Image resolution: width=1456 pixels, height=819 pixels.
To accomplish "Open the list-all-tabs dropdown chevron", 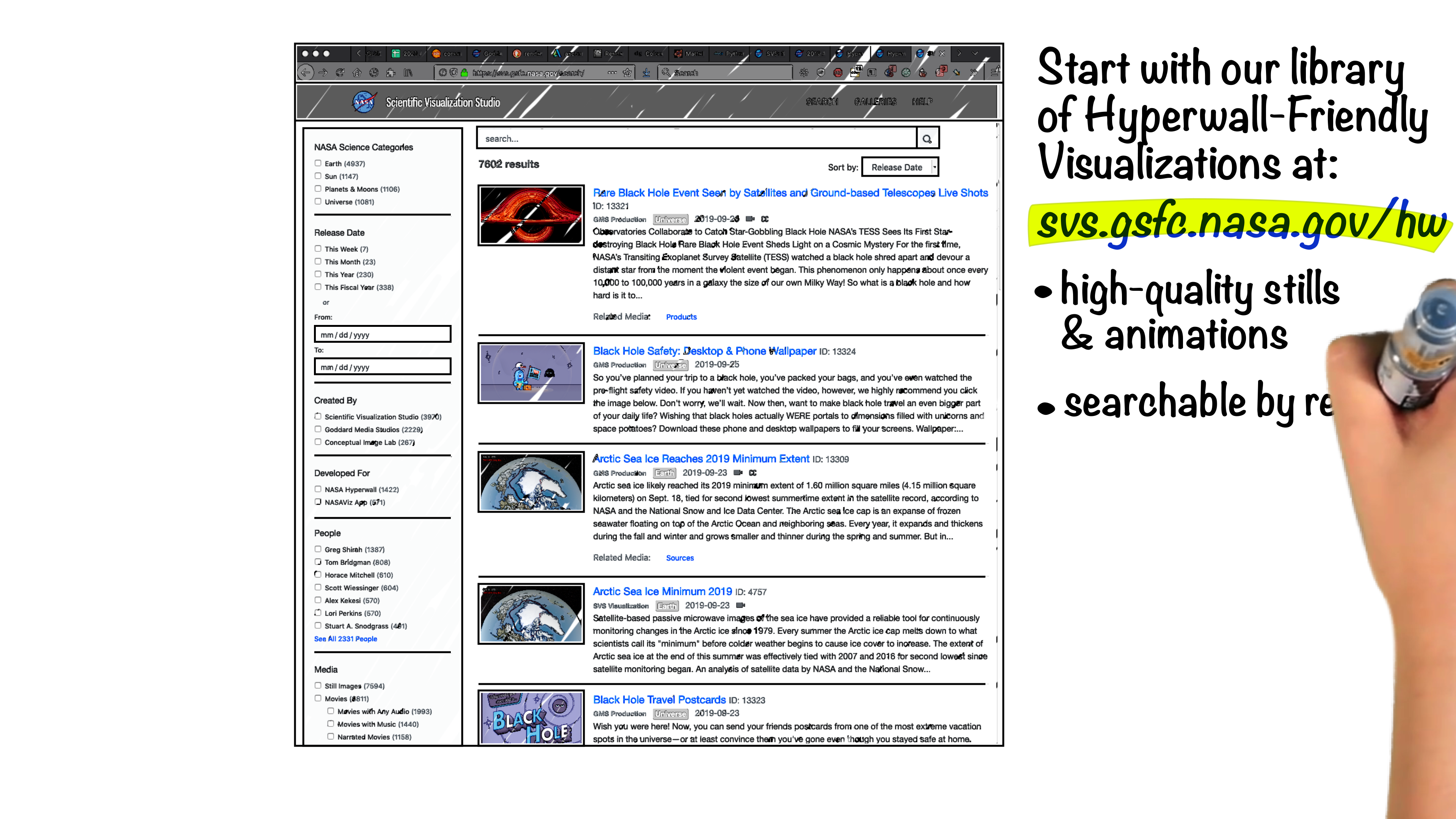I will [x=975, y=54].
